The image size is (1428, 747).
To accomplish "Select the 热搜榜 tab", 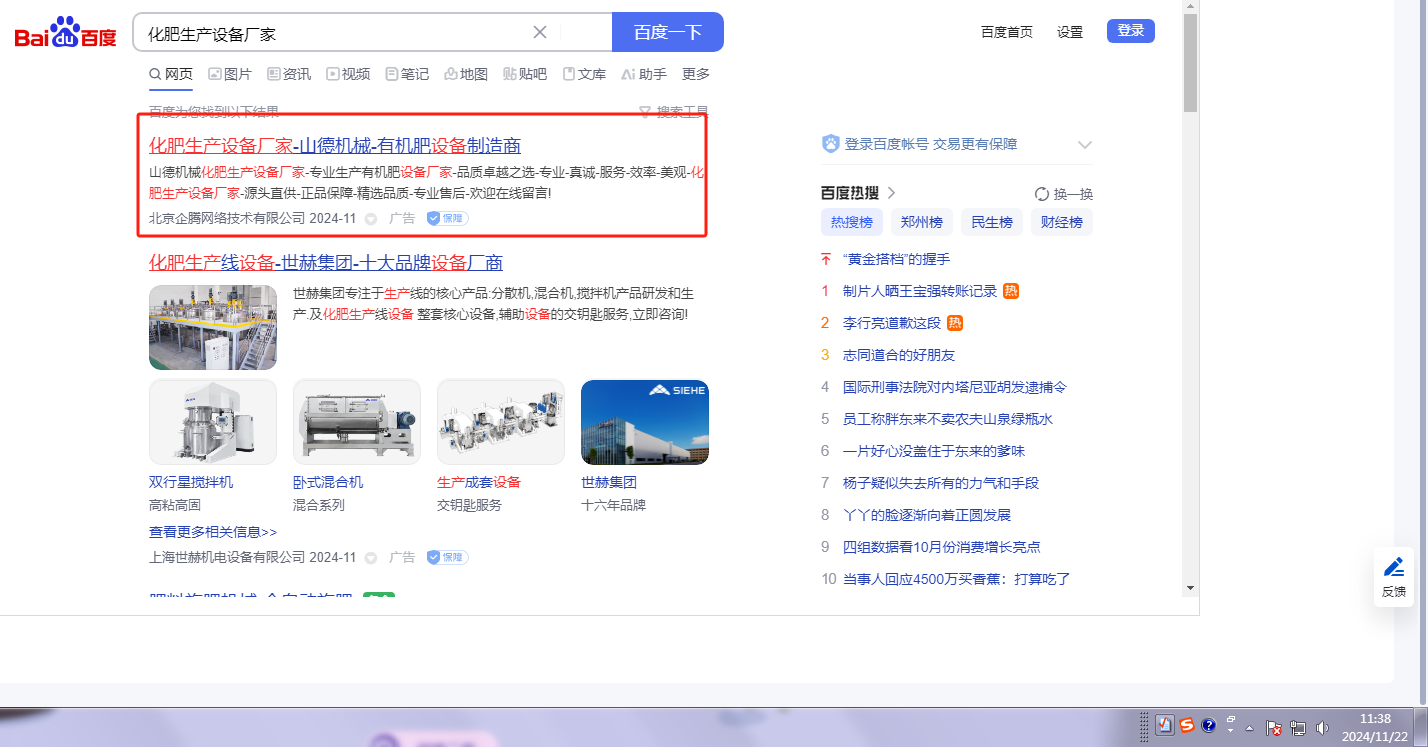I will (851, 222).
